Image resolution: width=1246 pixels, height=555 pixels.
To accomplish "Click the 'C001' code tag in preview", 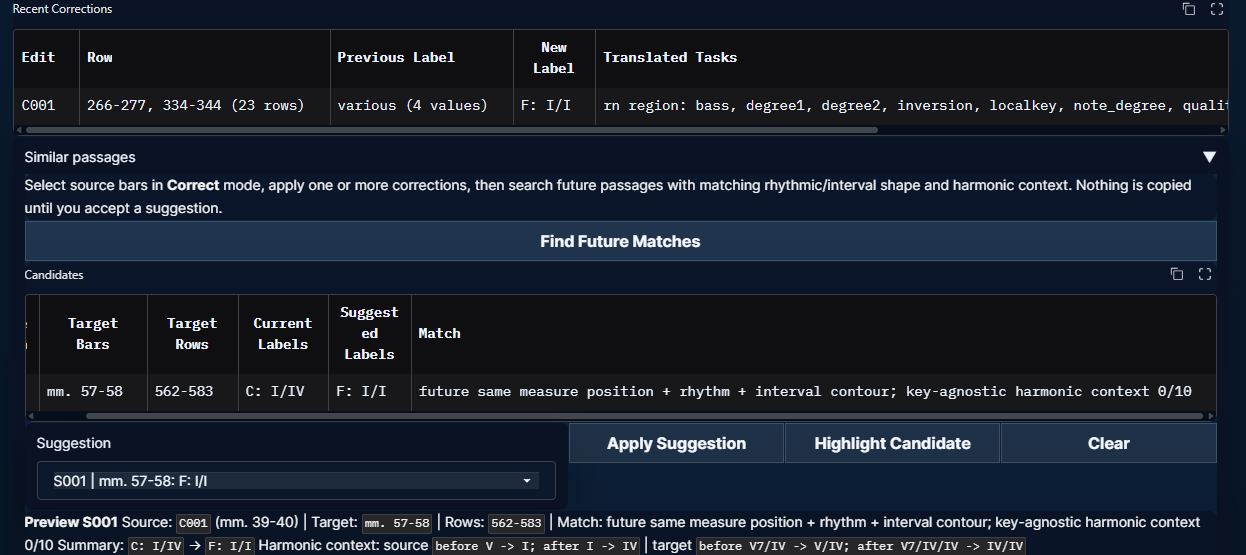I will 194,522.
